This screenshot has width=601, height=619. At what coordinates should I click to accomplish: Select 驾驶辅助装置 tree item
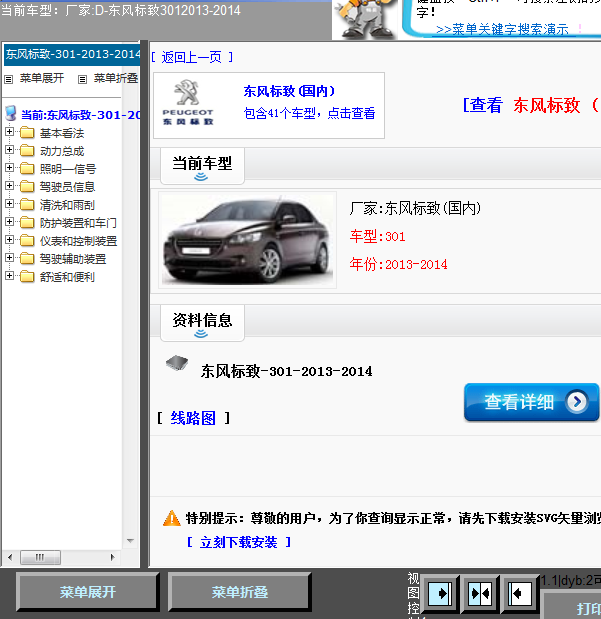tap(73, 259)
